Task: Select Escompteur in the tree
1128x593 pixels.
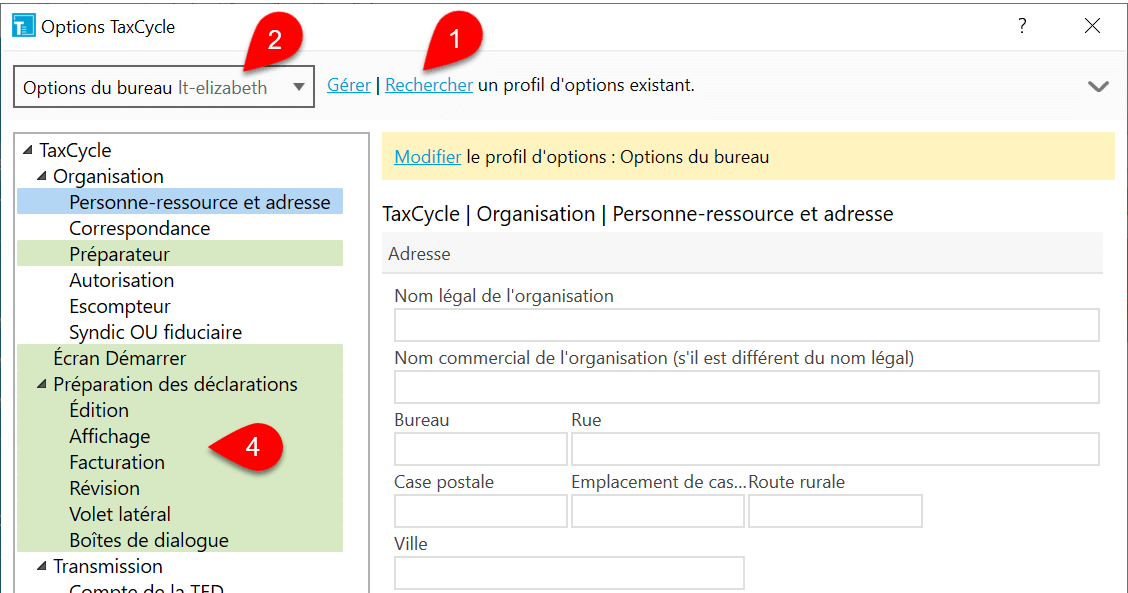Action: [119, 306]
